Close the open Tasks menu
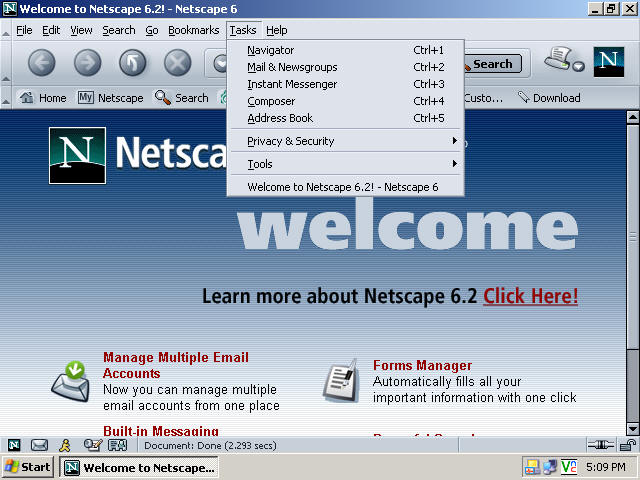 243,30
